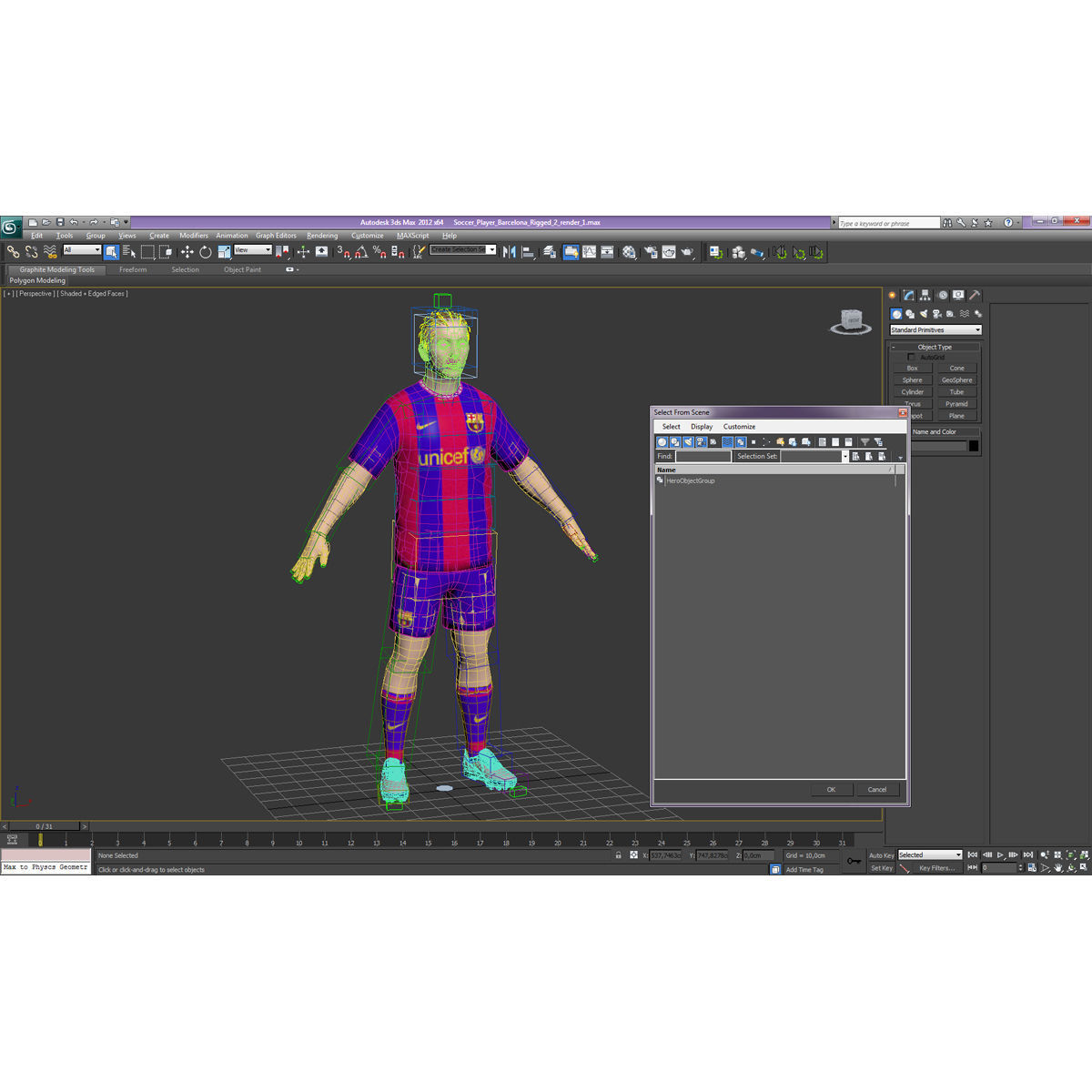The width and height of the screenshot is (1092, 1092).
Task: Click the Unlink Selection tool
Action: point(31,251)
